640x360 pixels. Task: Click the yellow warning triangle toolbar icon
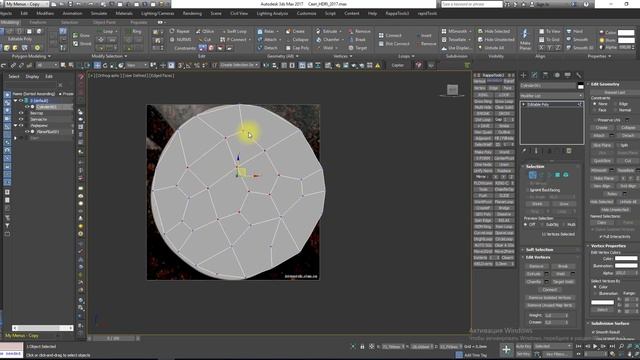point(378,65)
